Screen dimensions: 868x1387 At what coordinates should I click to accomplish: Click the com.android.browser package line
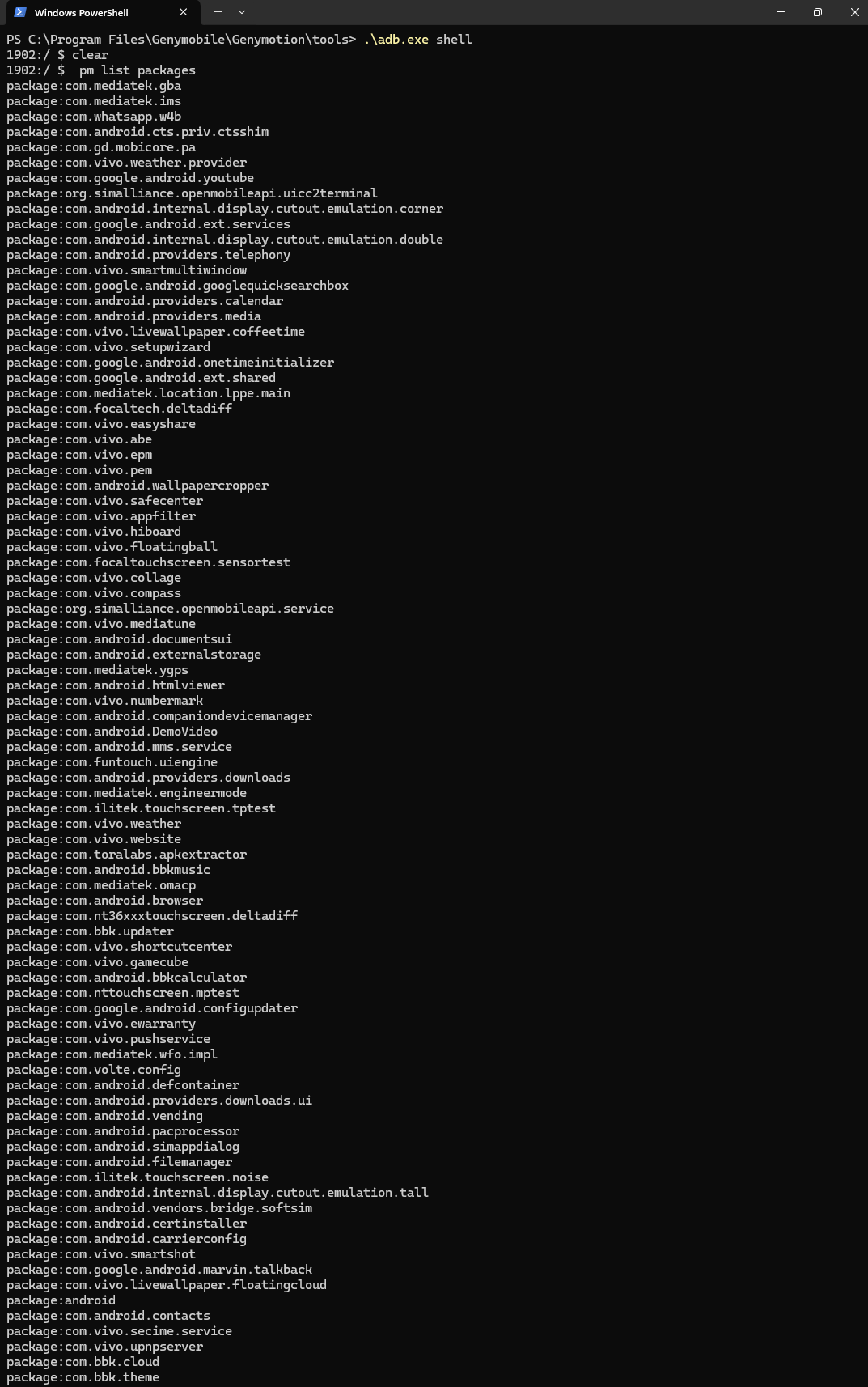click(105, 901)
